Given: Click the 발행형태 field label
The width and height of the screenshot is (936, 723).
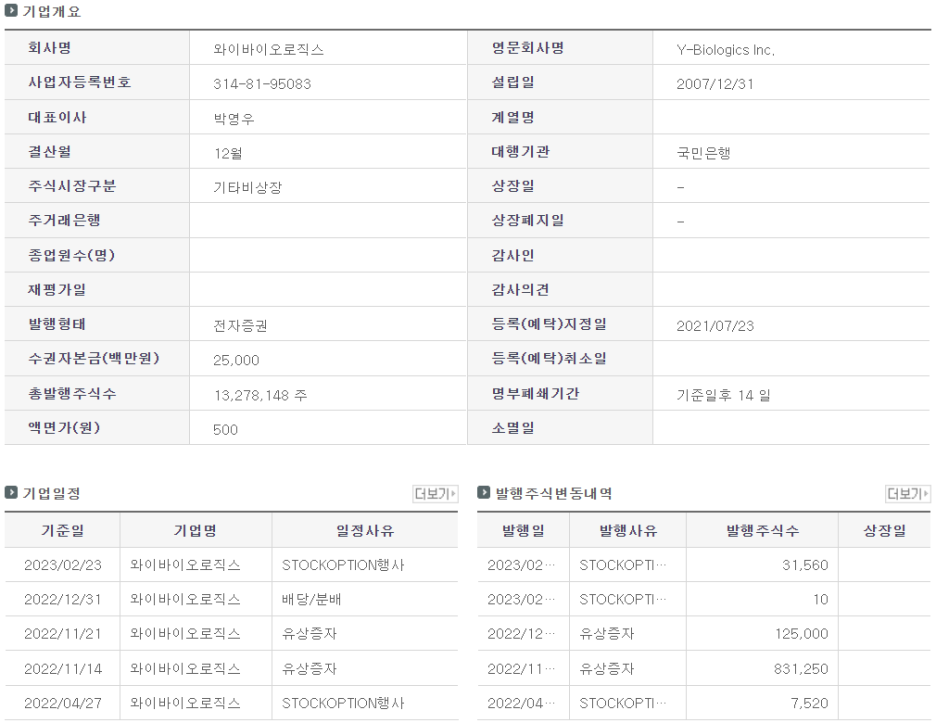Looking at the screenshot, I should point(57,324).
